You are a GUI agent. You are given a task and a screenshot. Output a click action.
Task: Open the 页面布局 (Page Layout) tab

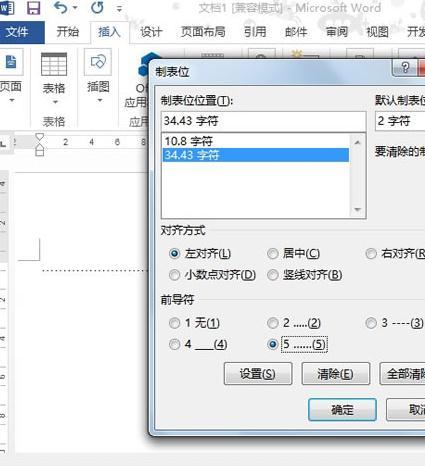[x=203, y=32]
